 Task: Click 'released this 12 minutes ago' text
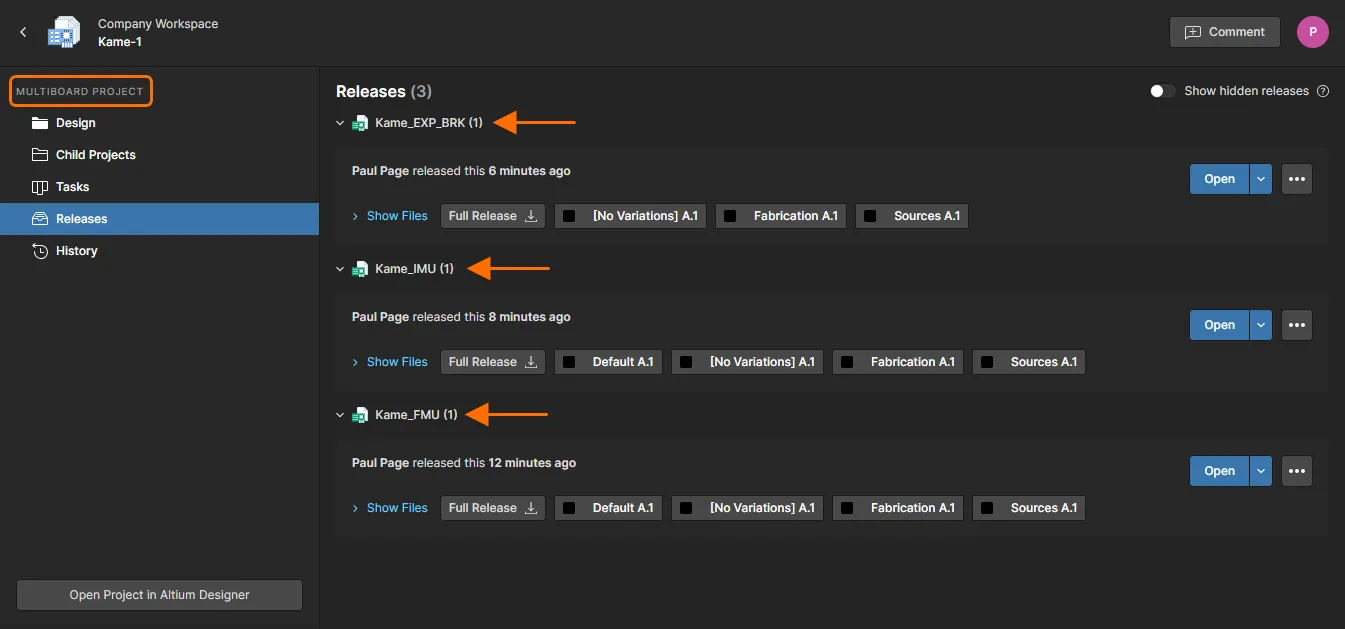[x=494, y=463]
